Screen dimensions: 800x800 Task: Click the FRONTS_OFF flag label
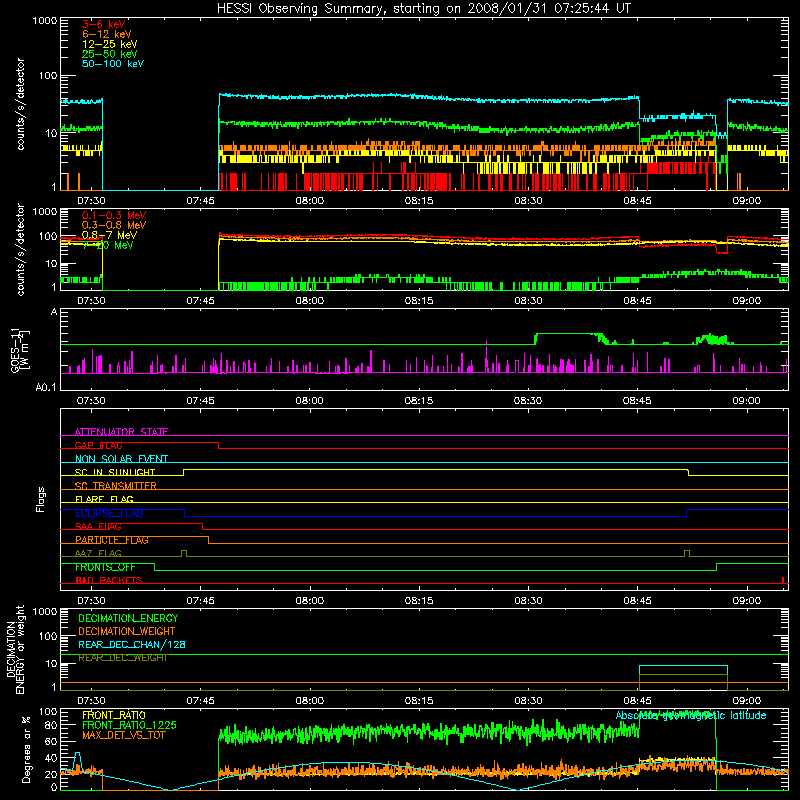click(105, 567)
